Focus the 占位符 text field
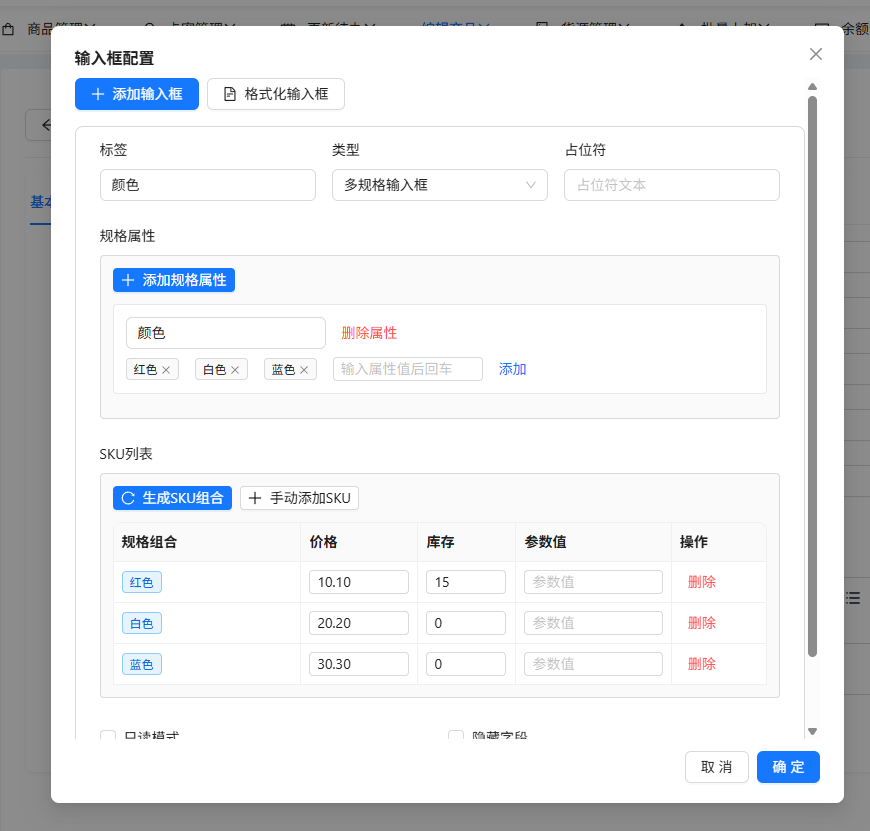 click(x=671, y=185)
